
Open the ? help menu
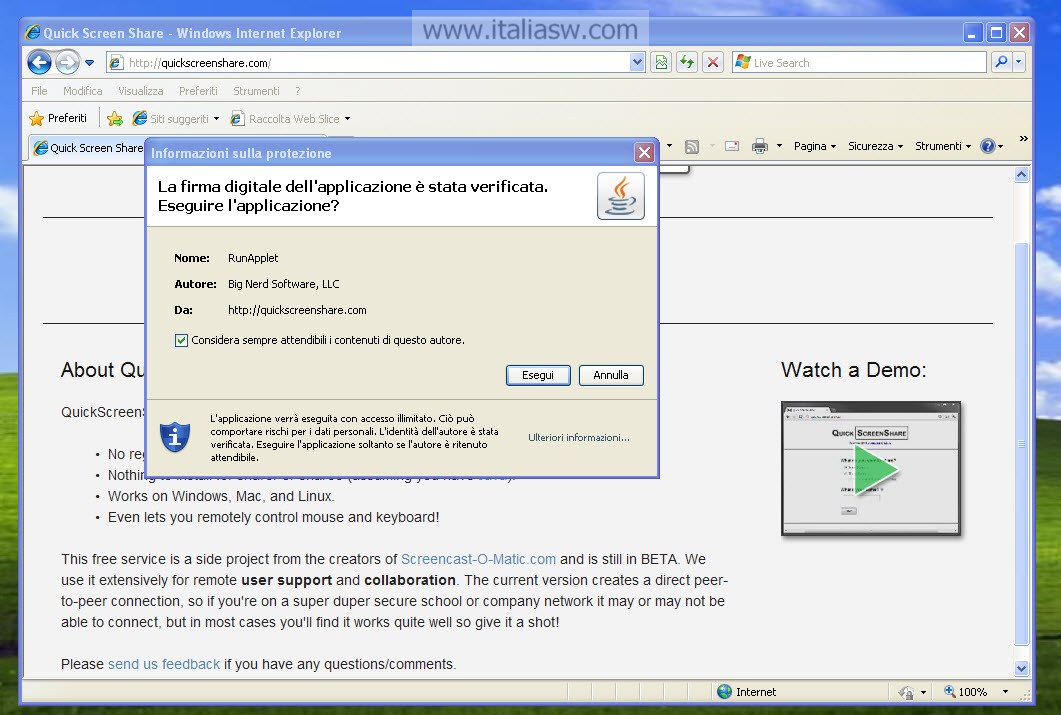pos(298,91)
